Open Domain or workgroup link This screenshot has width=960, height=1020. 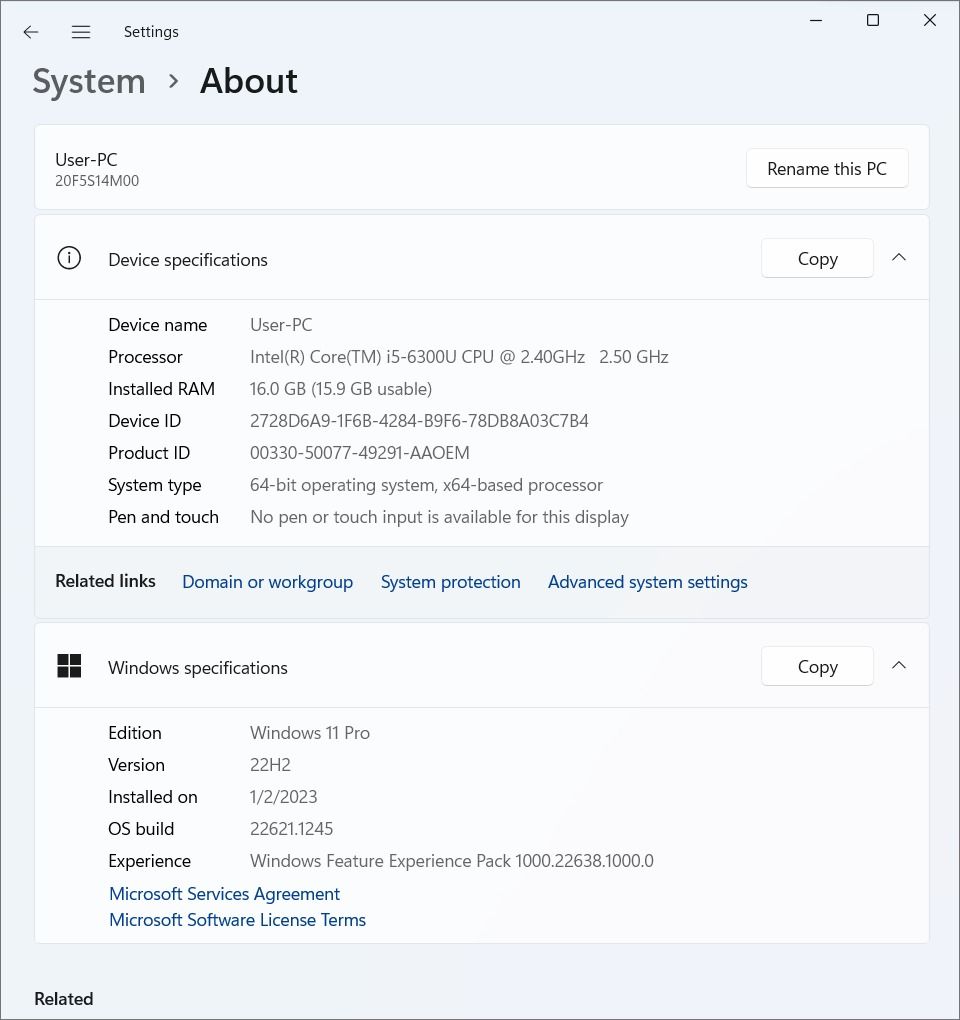[267, 582]
